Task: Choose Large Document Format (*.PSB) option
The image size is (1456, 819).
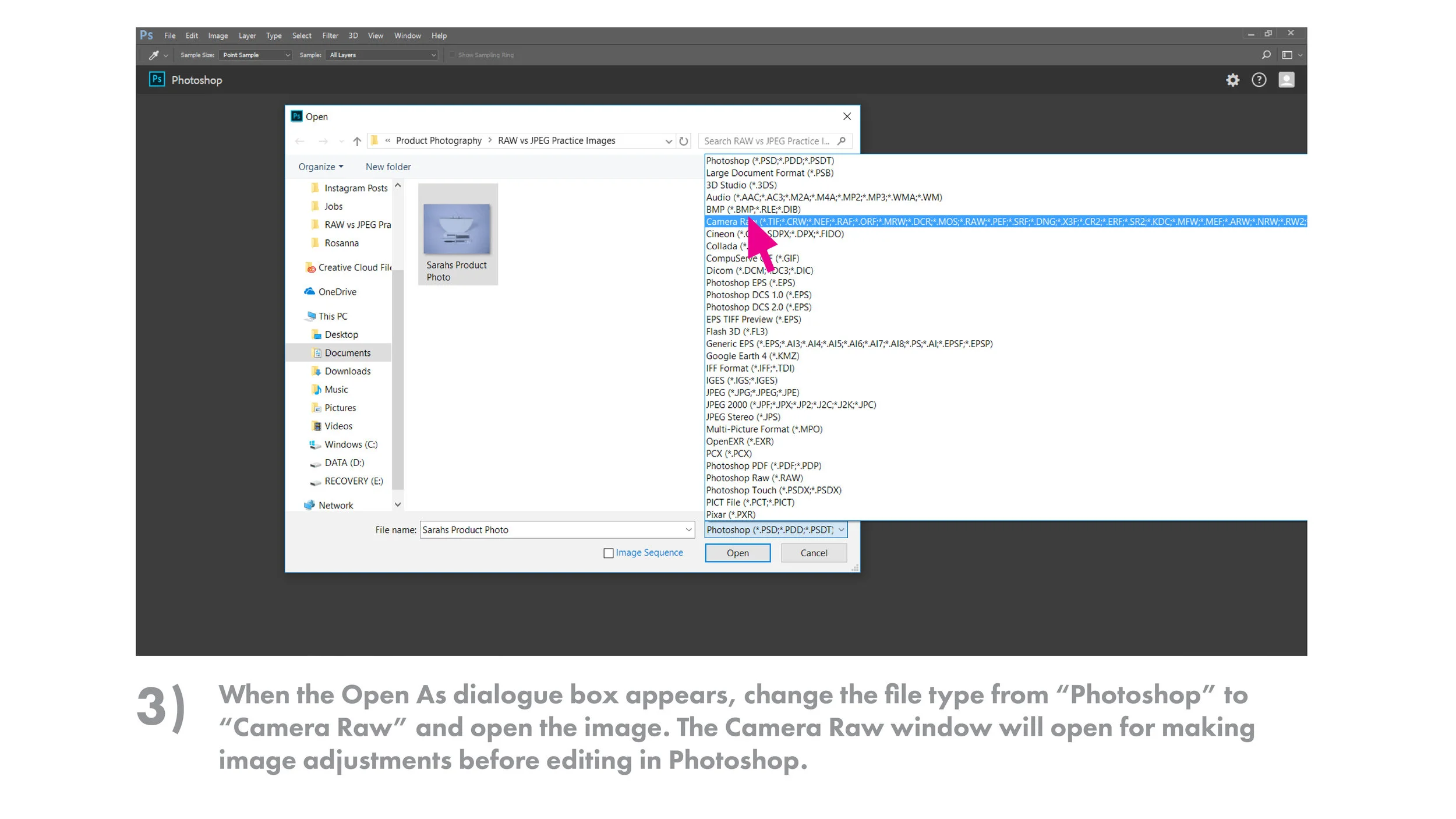Action: pyautogui.click(x=769, y=173)
